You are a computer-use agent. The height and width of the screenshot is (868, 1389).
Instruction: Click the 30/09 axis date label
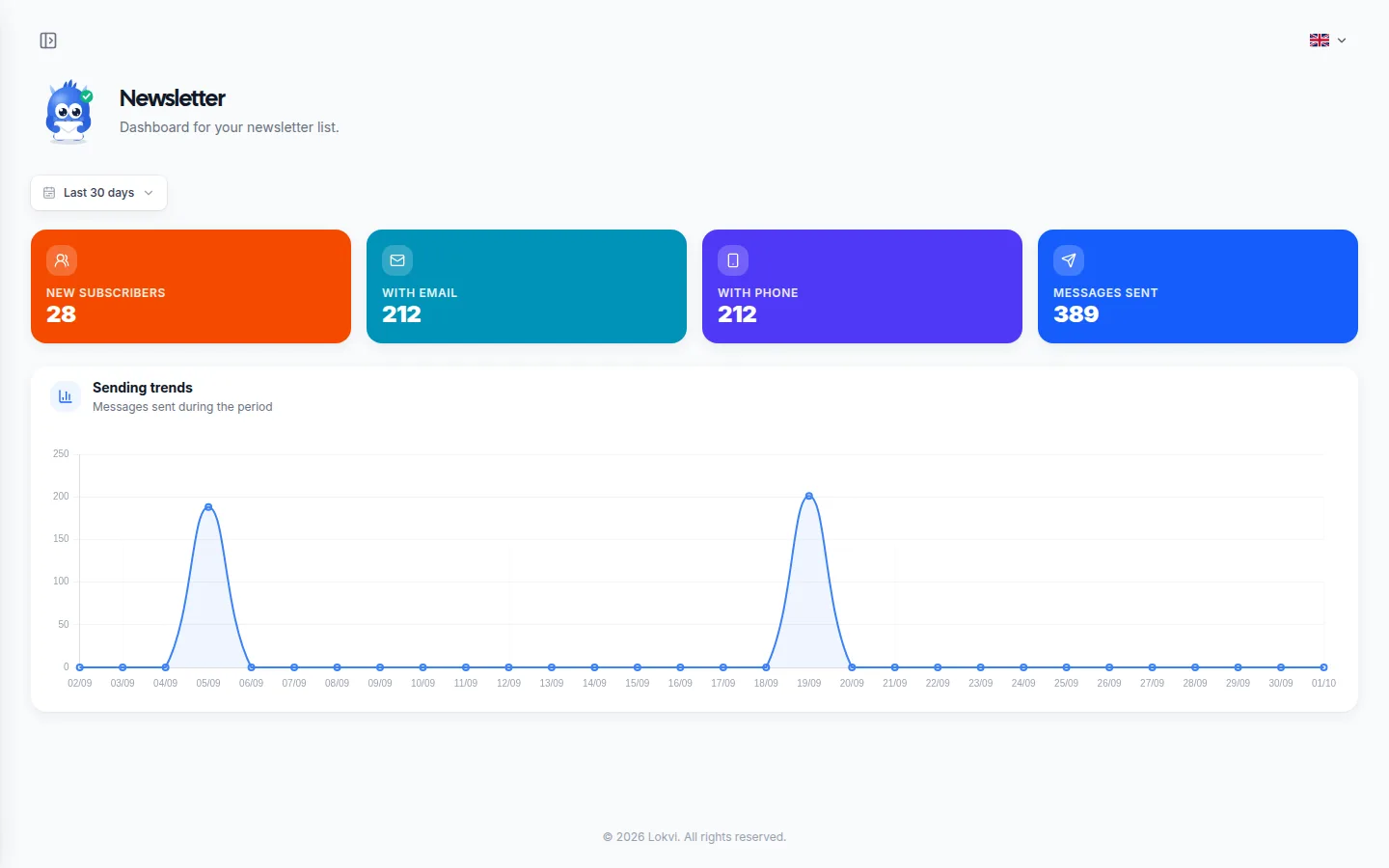(1281, 683)
